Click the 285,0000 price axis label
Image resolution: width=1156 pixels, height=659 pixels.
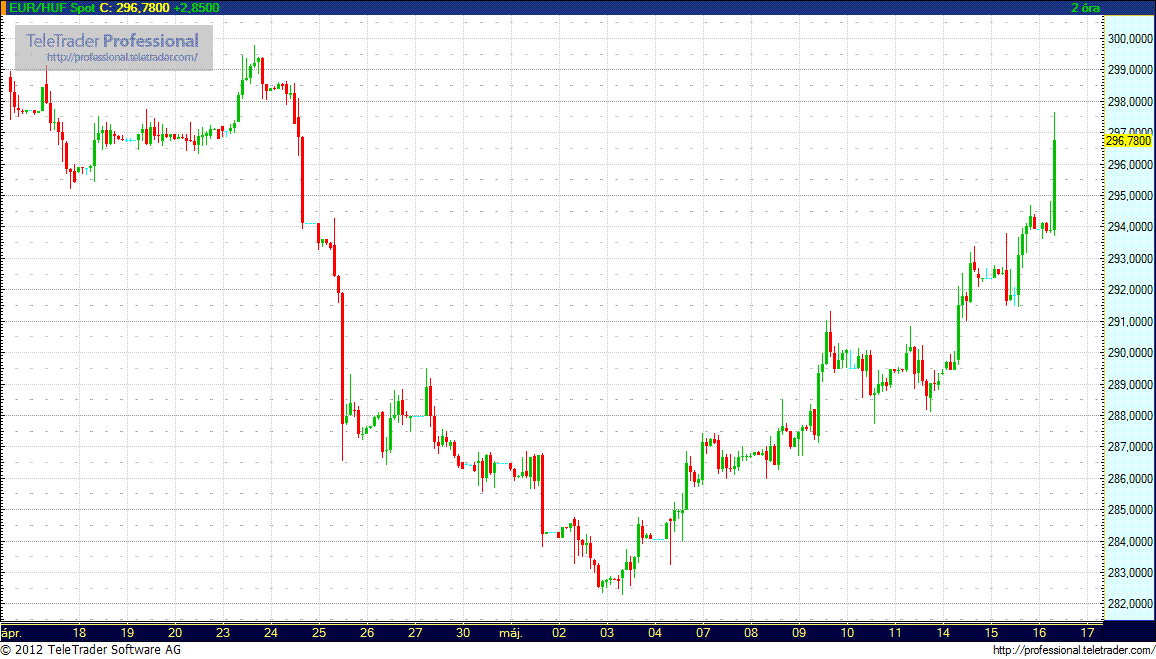point(1129,510)
